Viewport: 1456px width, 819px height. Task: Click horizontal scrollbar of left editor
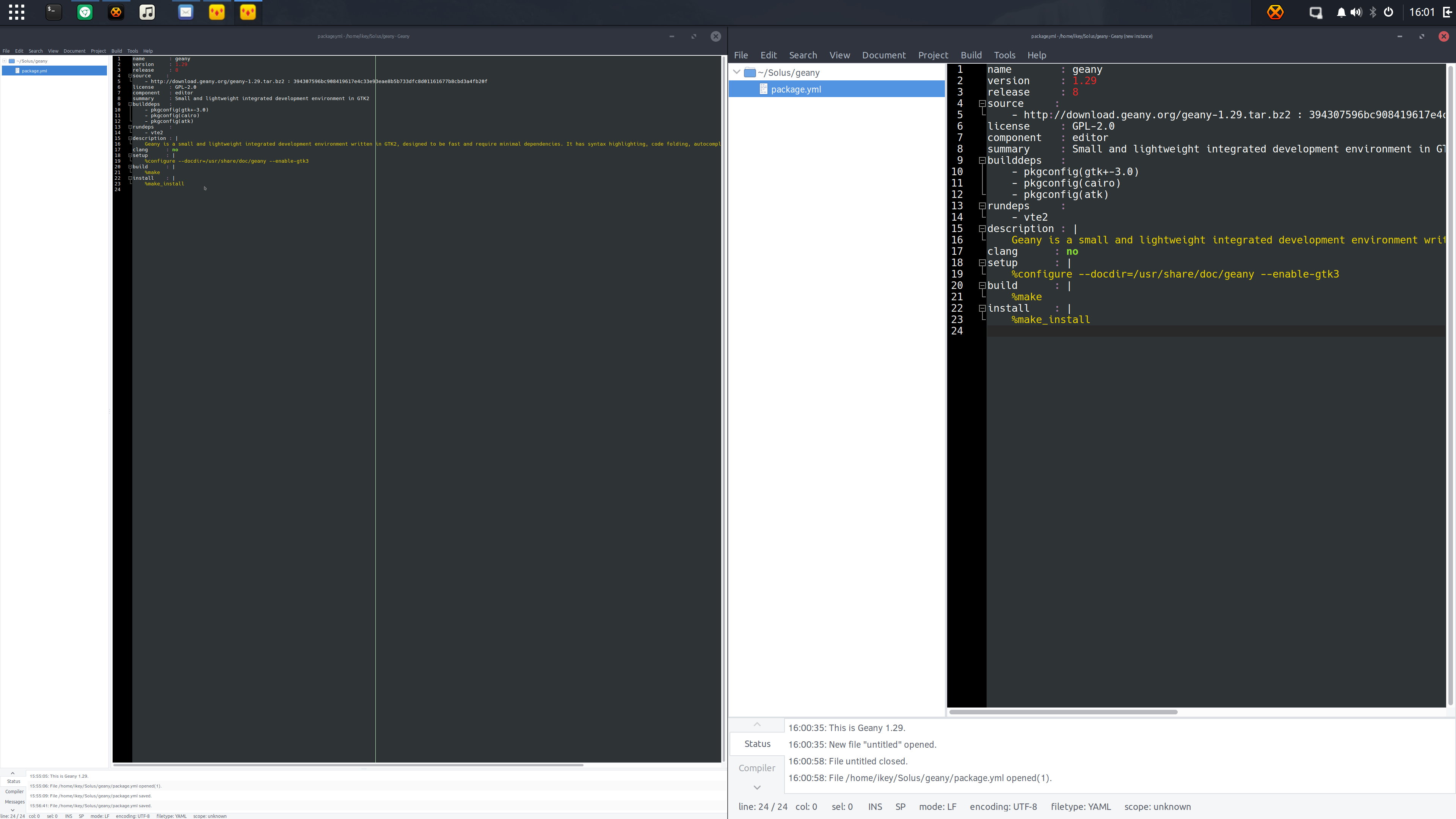(348, 765)
